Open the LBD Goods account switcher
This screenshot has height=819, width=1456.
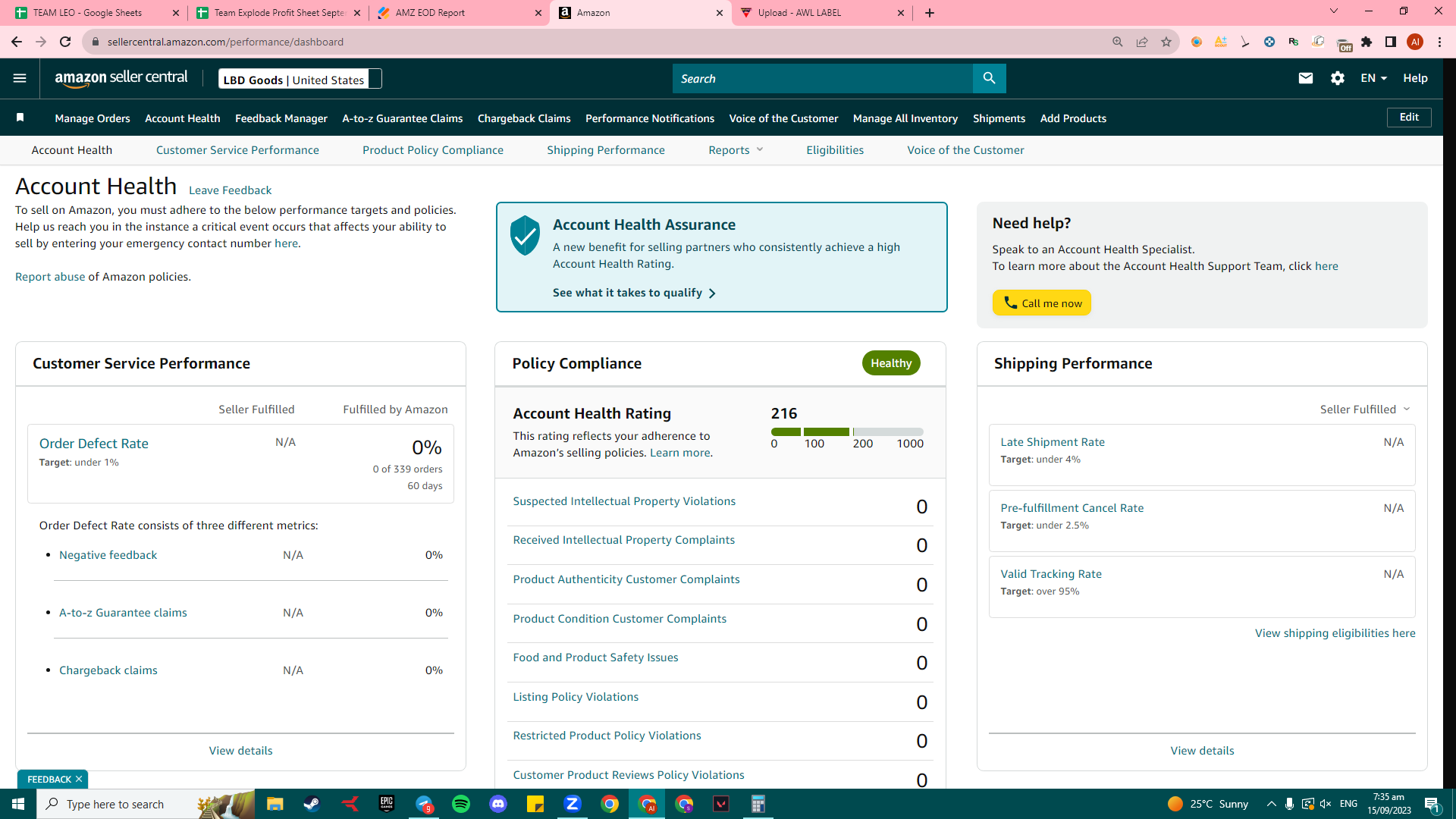(x=300, y=79)
